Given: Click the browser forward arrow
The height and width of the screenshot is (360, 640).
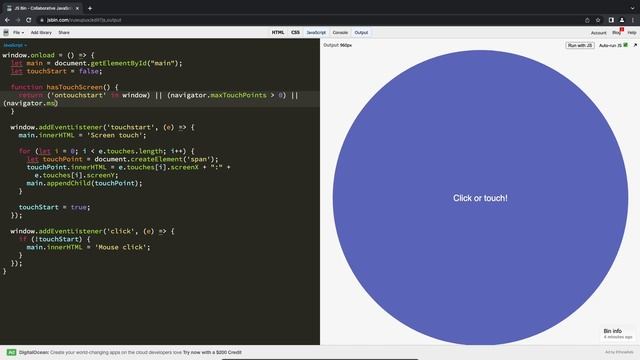Looking at the screenshot, I should (18, 20).
